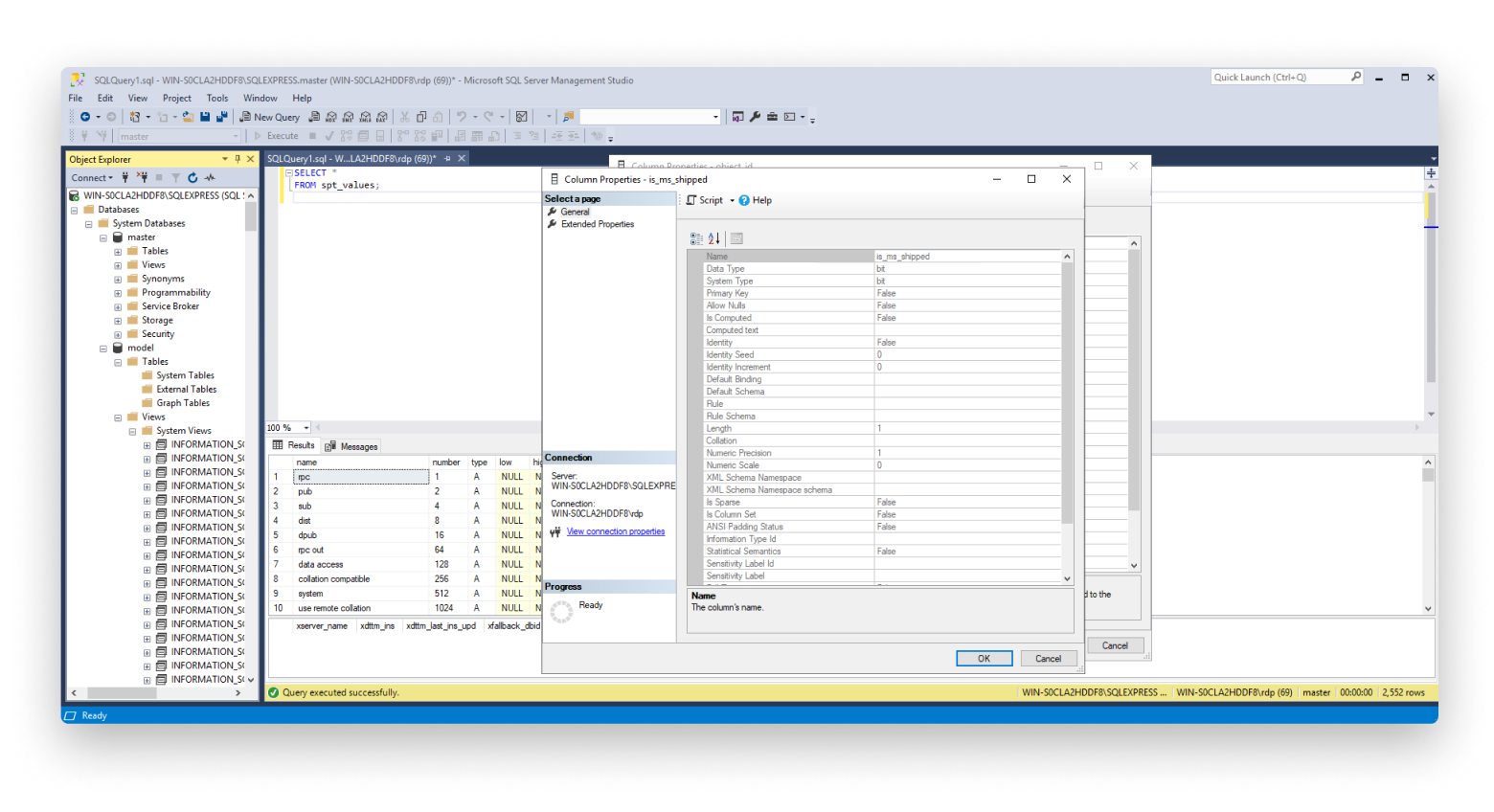Click the Help icon in Column Properties dialog
1494x812 pixels.
click(x=744, y=200)
